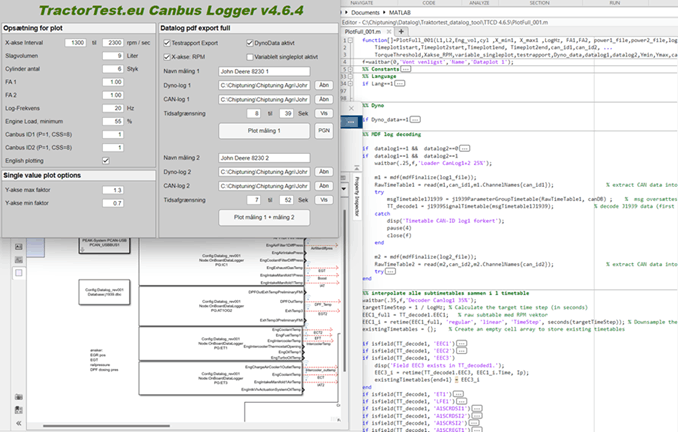The image size is (678, 432).
Task: Click Engine Load, minimum percent field
Action: click(113, 122)
